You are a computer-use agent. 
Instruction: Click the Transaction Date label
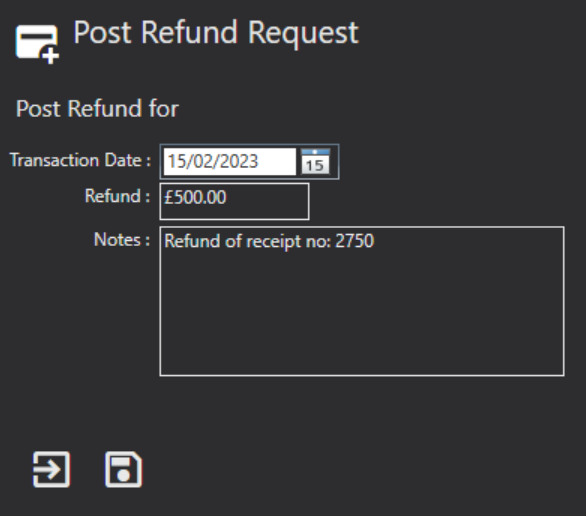(x=80, y=160)
